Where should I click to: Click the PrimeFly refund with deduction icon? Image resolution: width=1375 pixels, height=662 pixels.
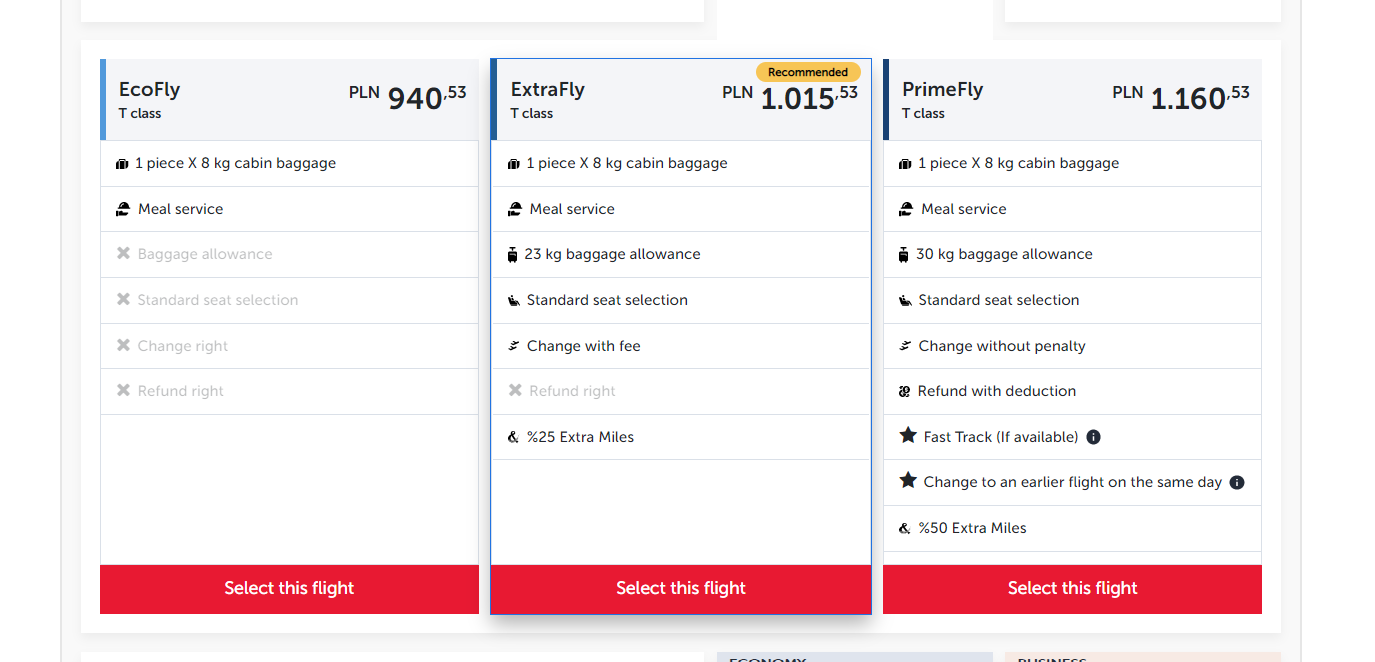905,391
